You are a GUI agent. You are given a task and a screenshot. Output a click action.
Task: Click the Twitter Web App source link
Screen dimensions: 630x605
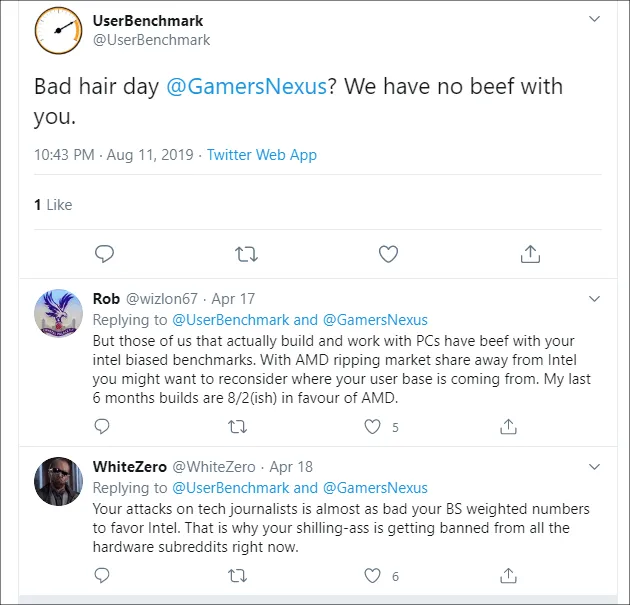point(262,155)
